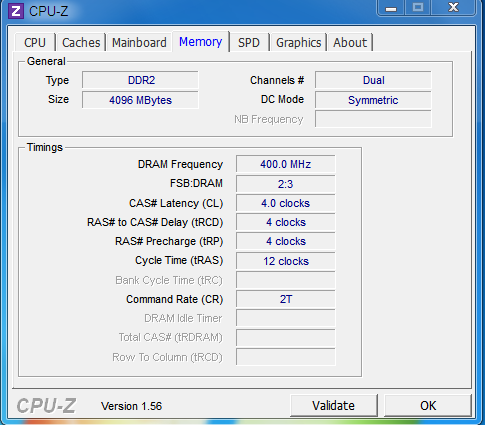
Task: Click the Command Rate (CR) label
Action: click(x=174, y=299)
